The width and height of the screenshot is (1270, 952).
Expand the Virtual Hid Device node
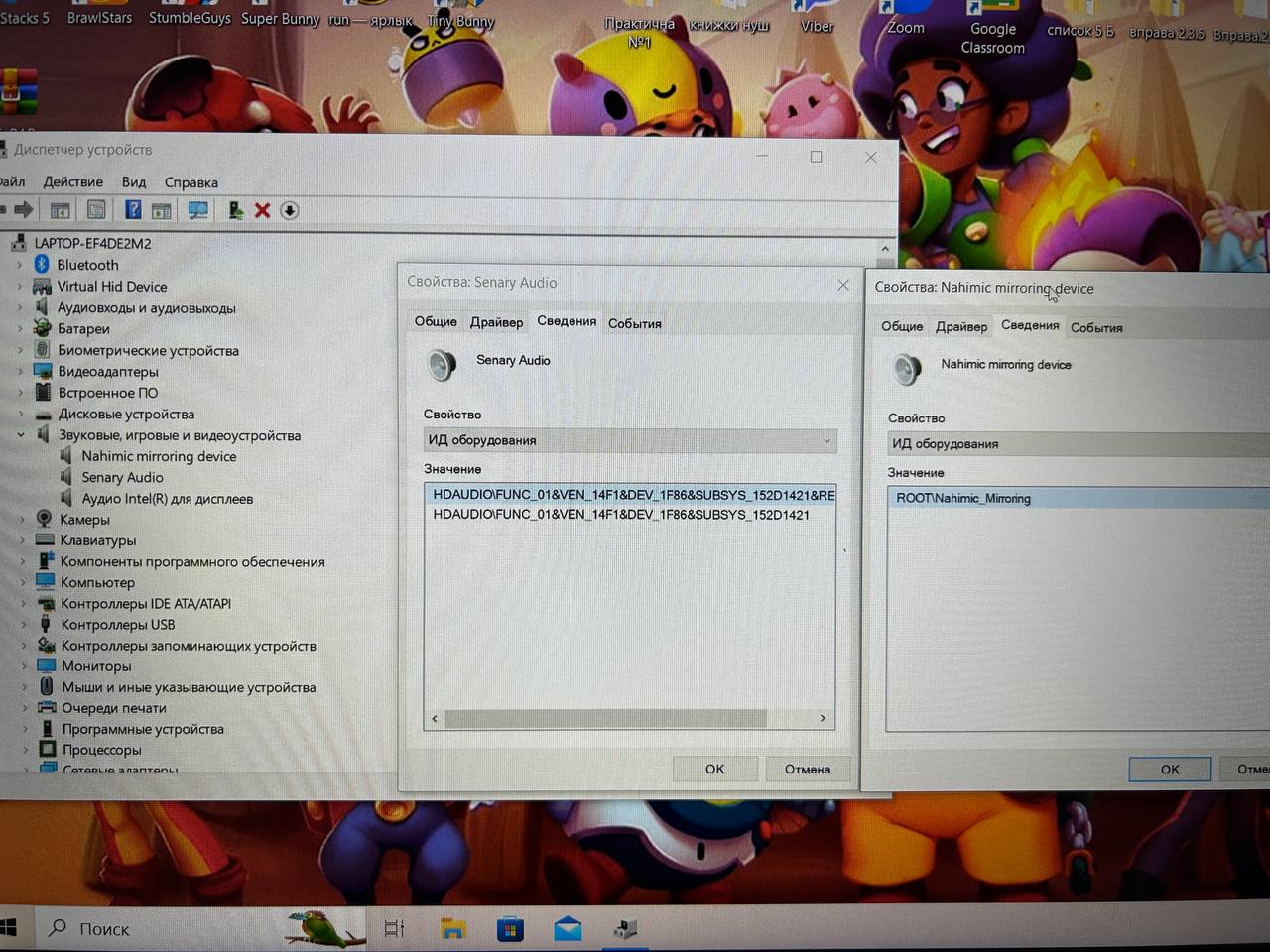tap(19, 287)
